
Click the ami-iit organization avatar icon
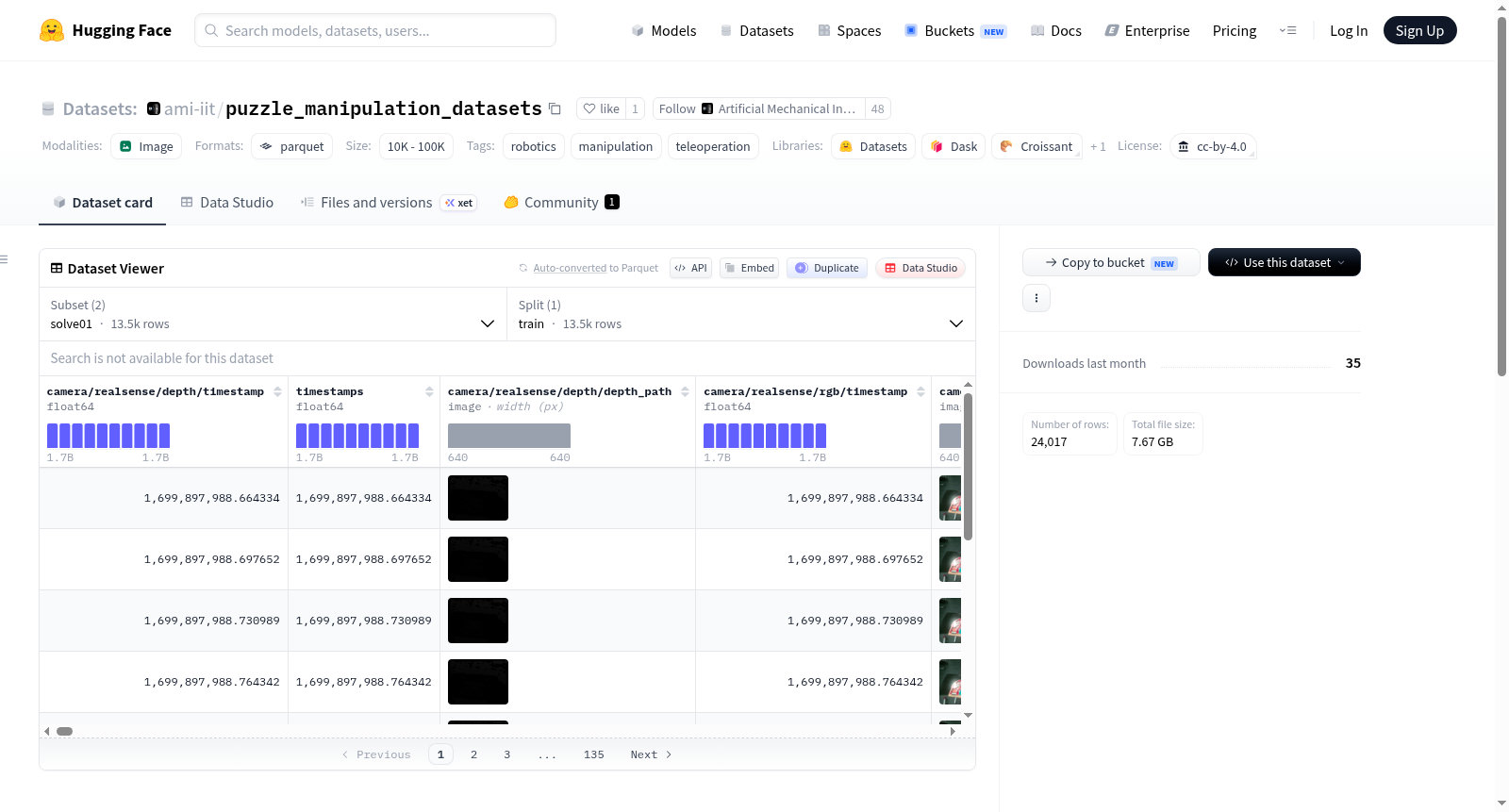click(x=154, y=108)
